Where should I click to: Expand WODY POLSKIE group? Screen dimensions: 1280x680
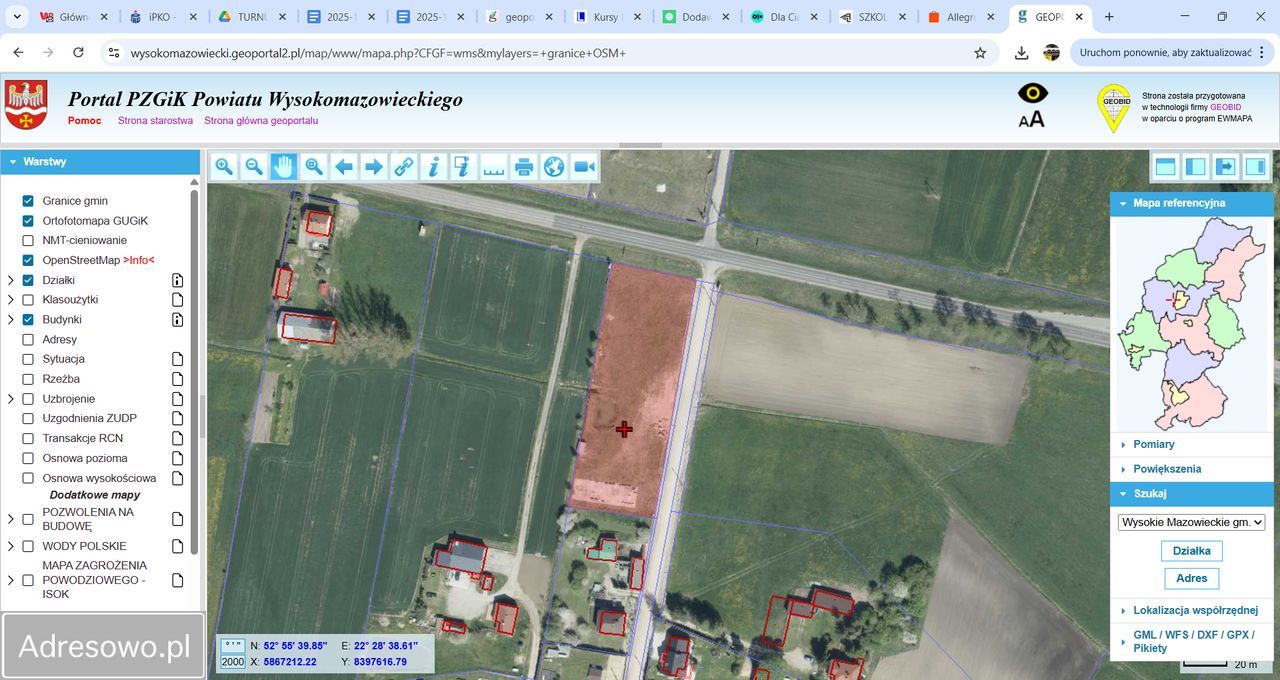(x=11, y=546)
